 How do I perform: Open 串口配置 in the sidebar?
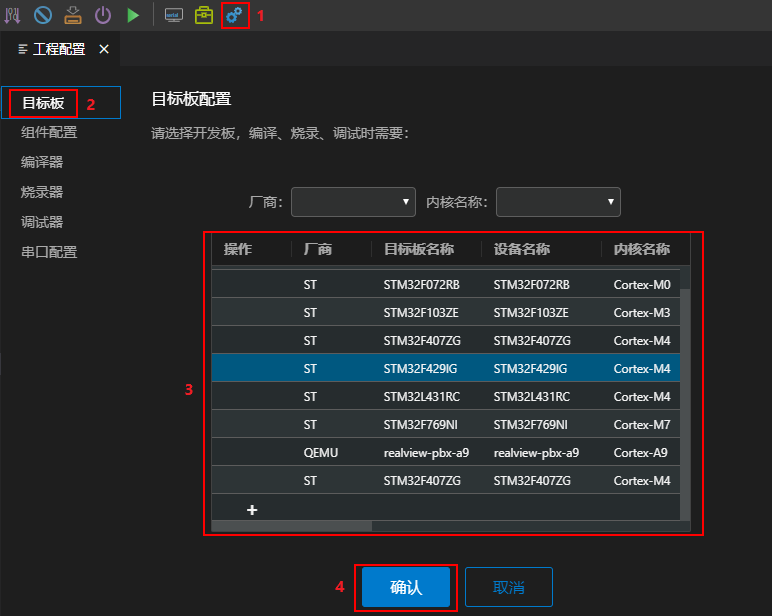click(49, 252)
